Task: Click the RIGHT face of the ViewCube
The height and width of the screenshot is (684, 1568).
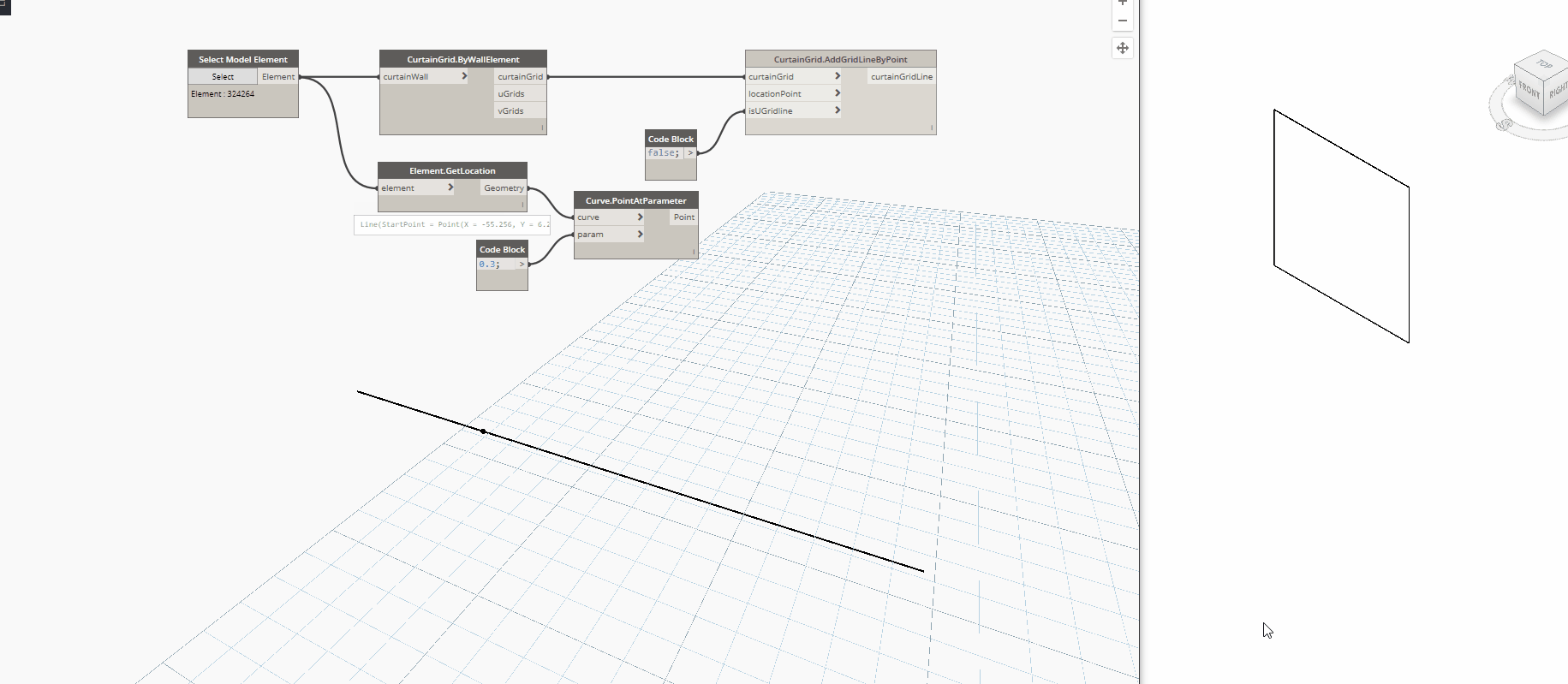Action: click(x=1558, y=90)
